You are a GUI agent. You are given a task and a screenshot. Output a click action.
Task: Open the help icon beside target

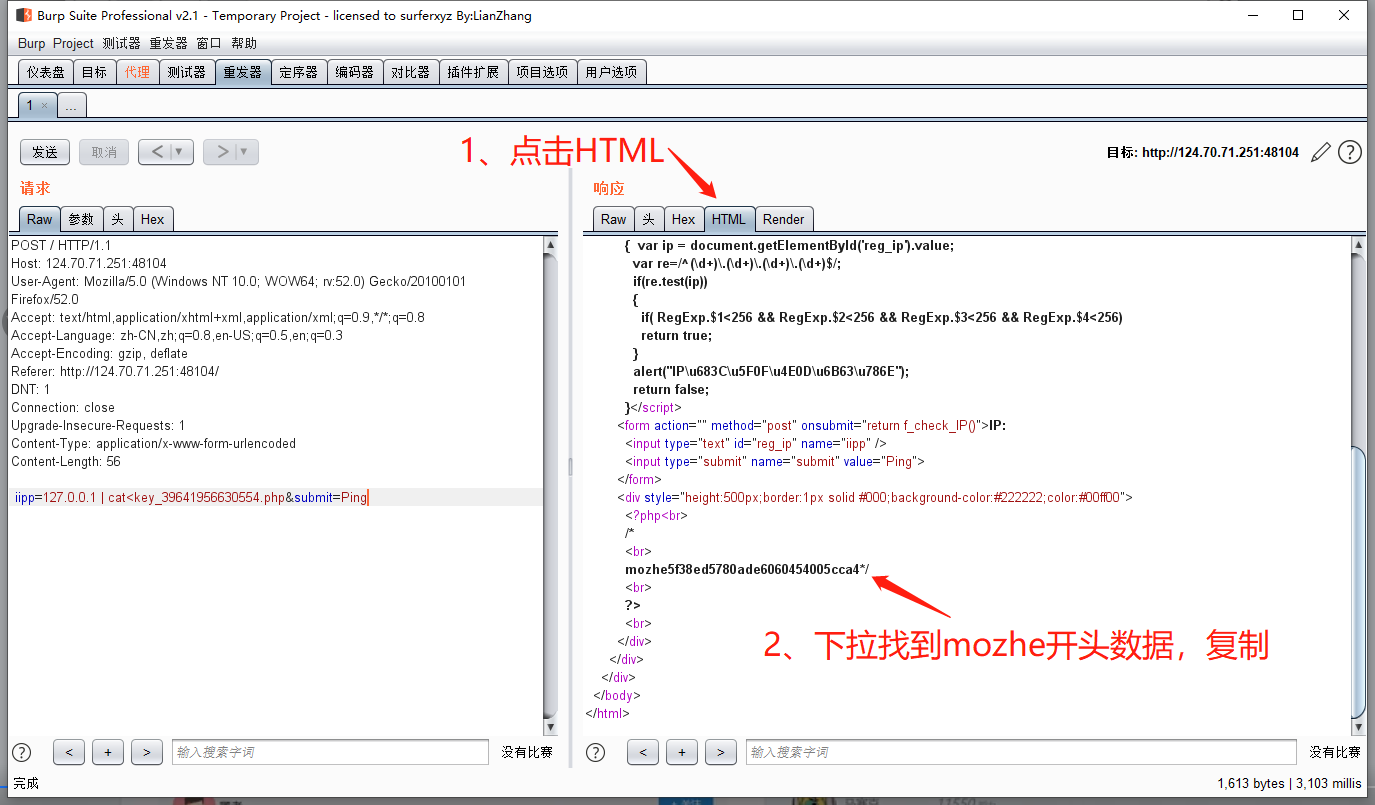point(1350,152)
